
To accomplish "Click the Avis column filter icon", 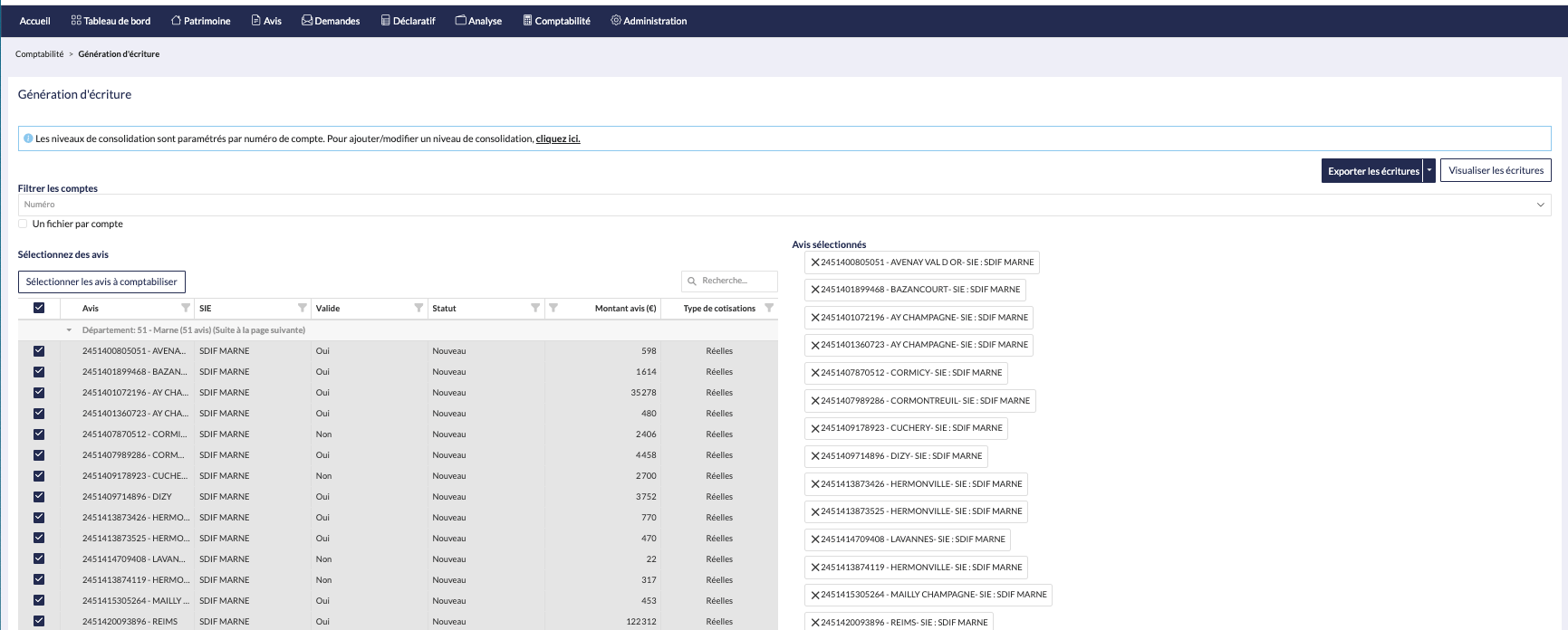I will coord(186,309).
